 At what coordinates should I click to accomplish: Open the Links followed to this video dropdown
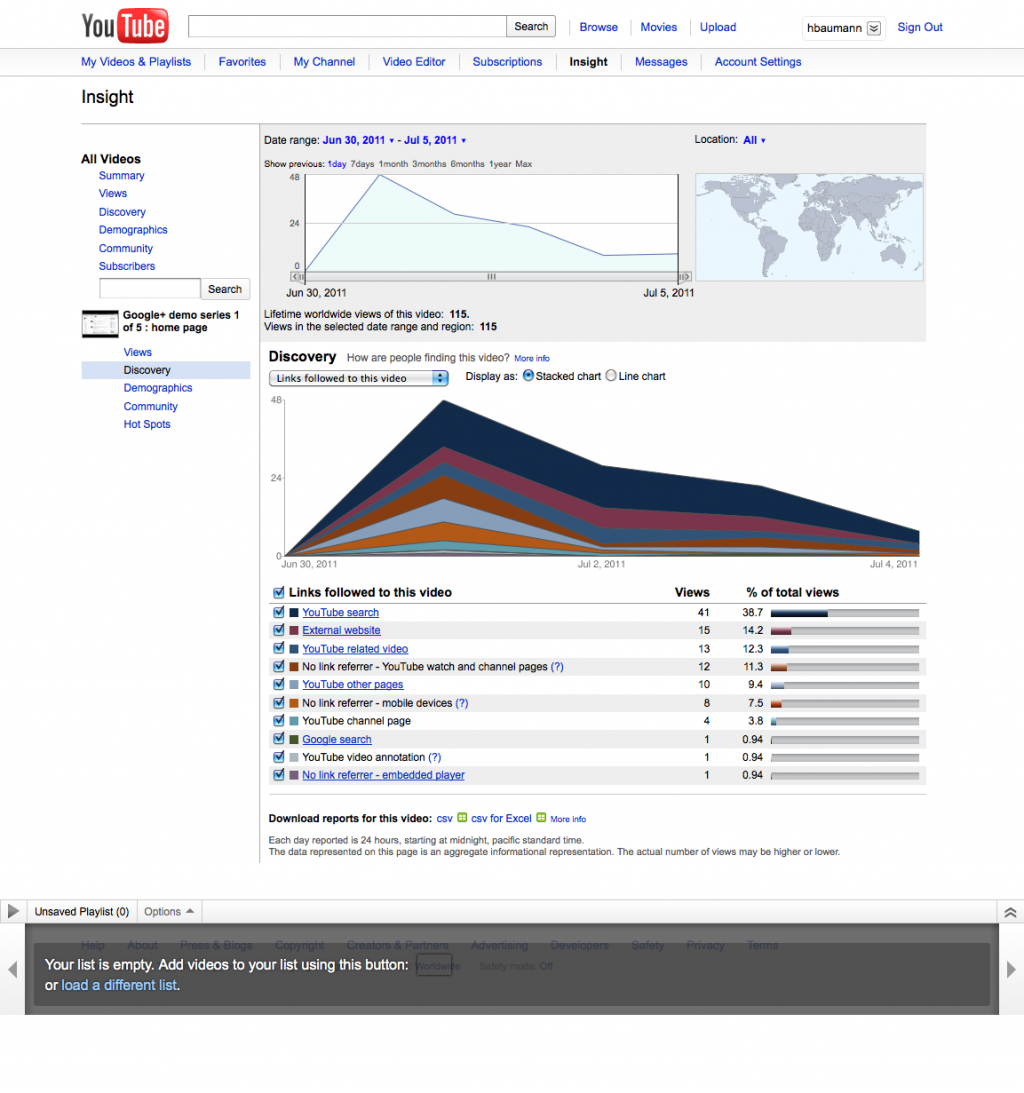359,378
